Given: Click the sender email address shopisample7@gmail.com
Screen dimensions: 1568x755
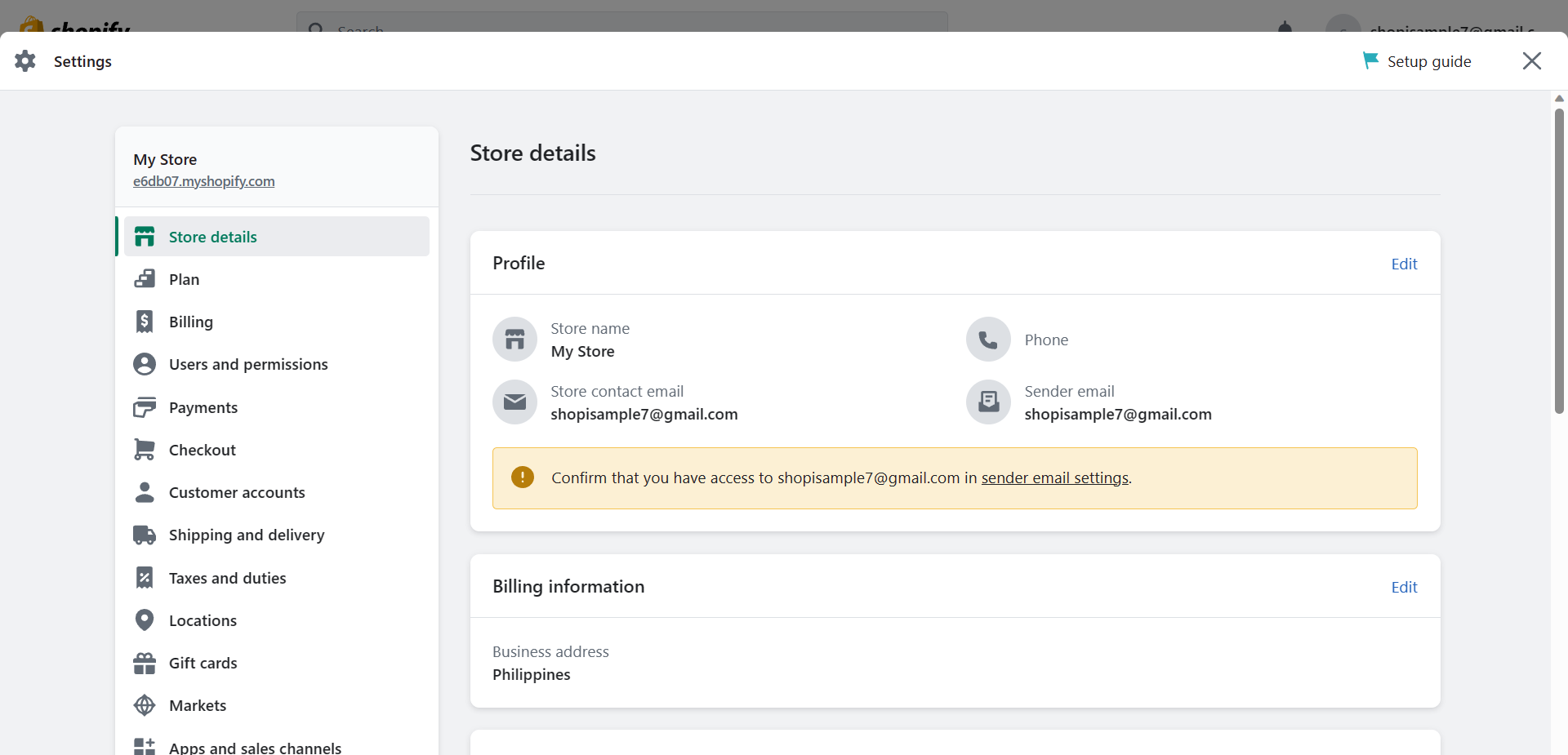Looking at the screenshot, I should click(x=1118, y=414).
